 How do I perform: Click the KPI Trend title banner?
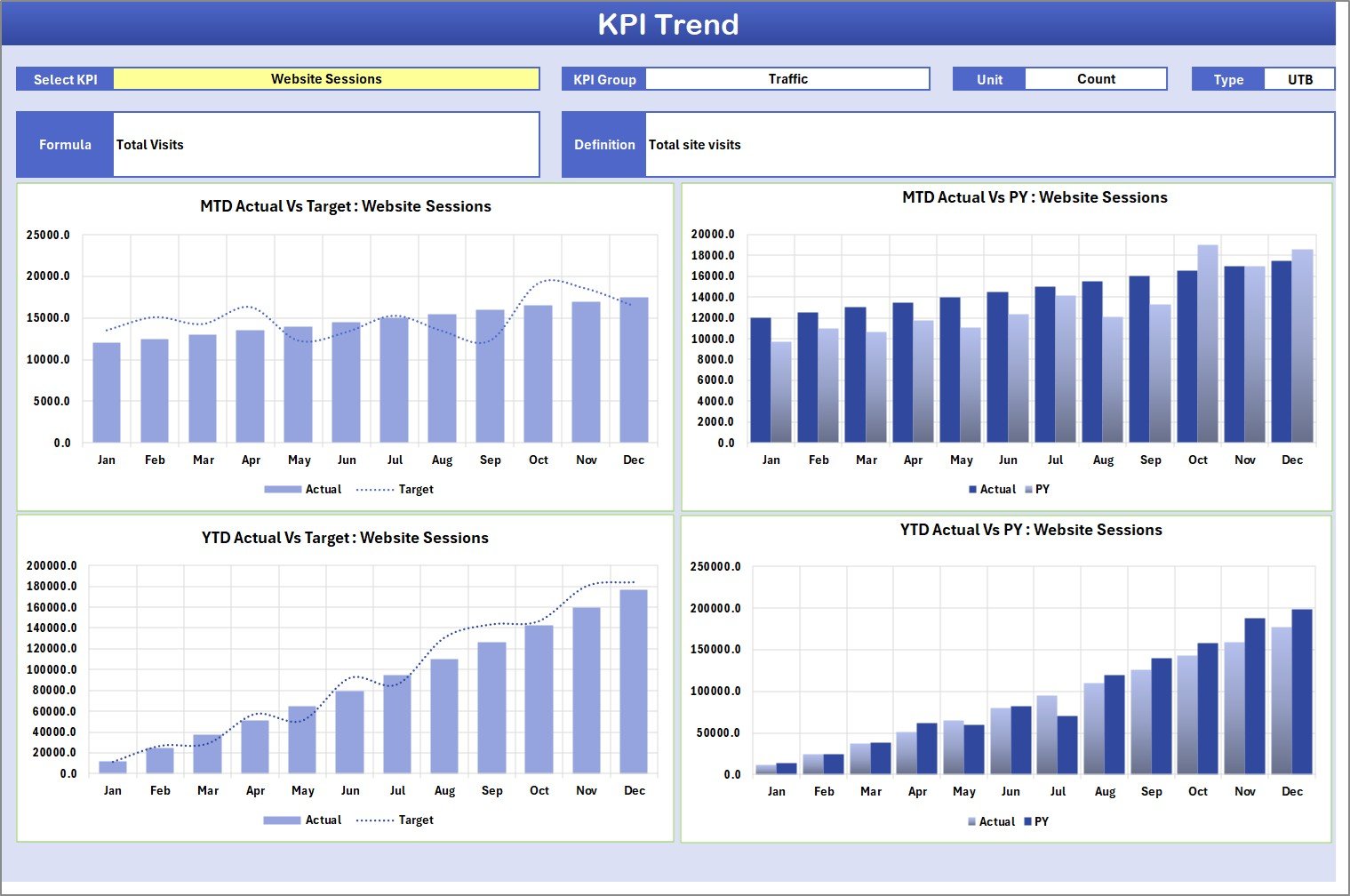670,24
